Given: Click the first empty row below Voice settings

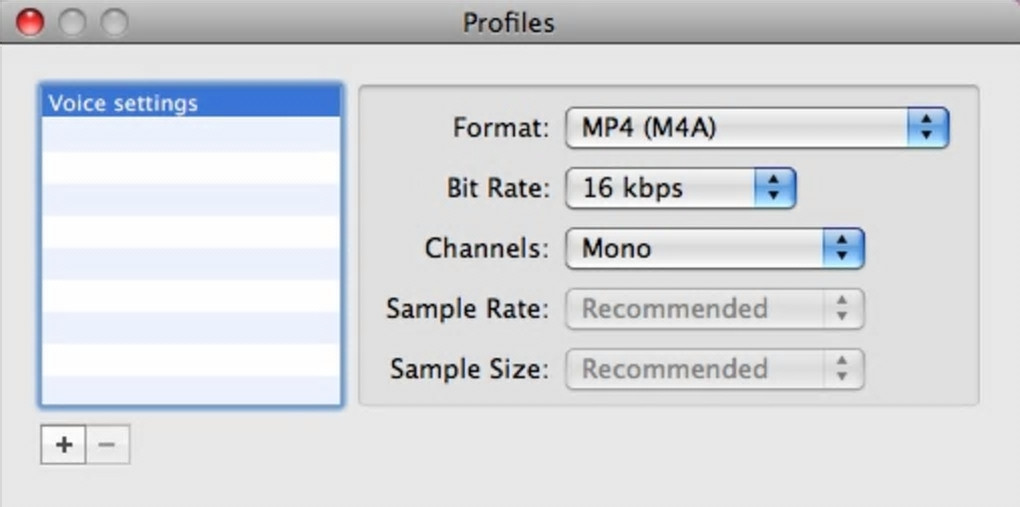Looking at the screenshot, I should click(190, 135).
